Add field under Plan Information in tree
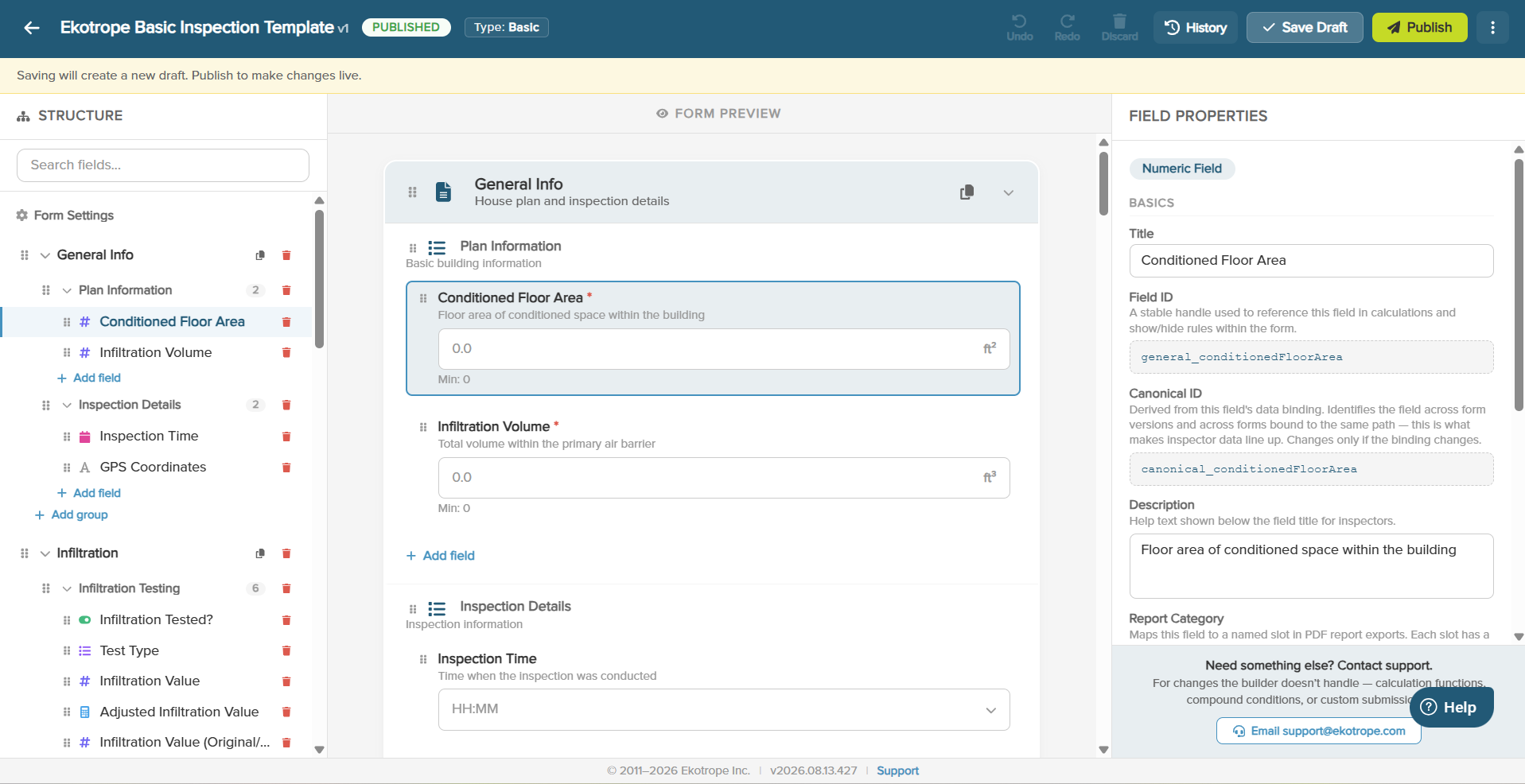 coord(89,378)
